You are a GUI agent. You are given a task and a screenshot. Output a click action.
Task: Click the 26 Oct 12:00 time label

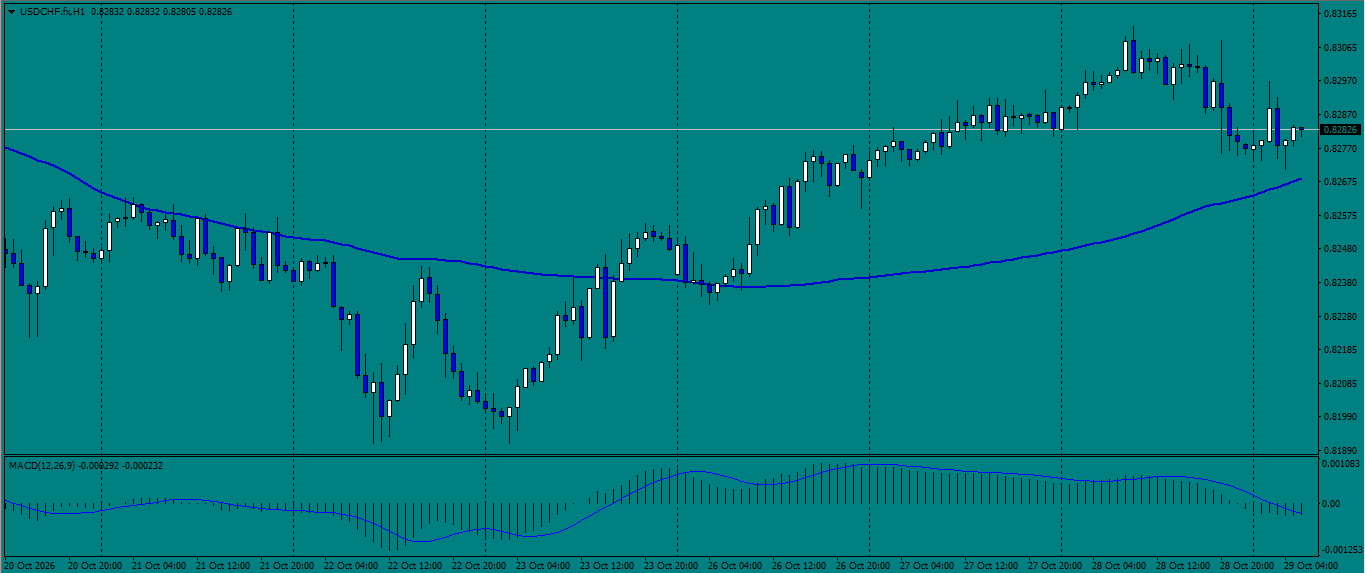coord(799,565)
